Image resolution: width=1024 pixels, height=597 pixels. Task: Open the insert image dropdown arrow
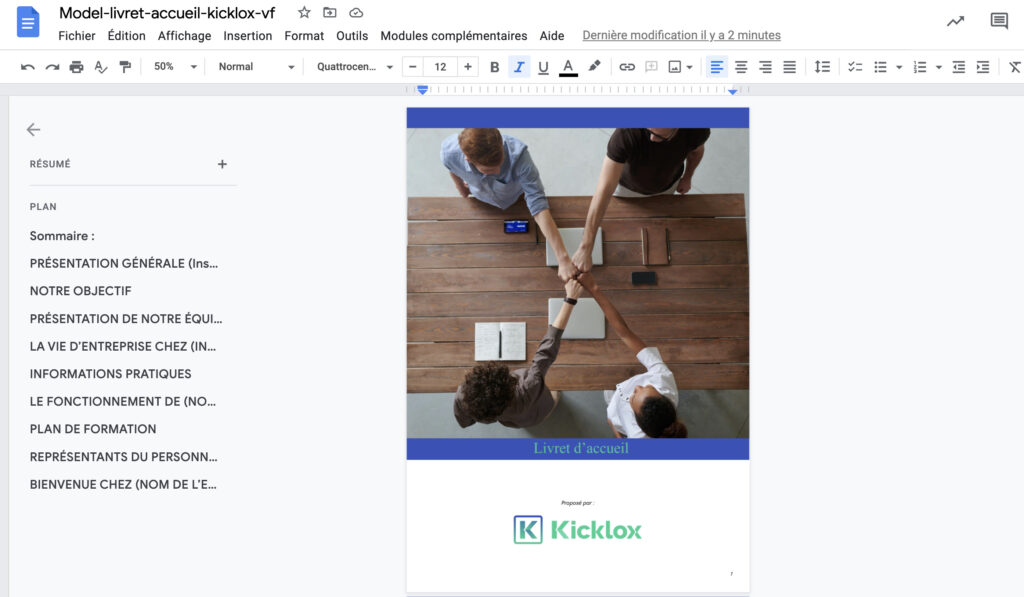coord(689,67)
